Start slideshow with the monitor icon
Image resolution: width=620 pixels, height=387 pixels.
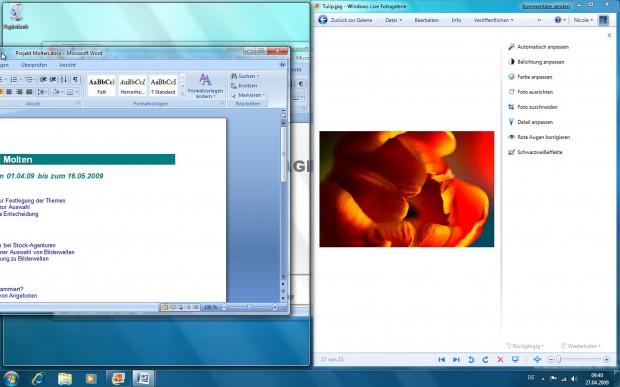click(515, 359)
